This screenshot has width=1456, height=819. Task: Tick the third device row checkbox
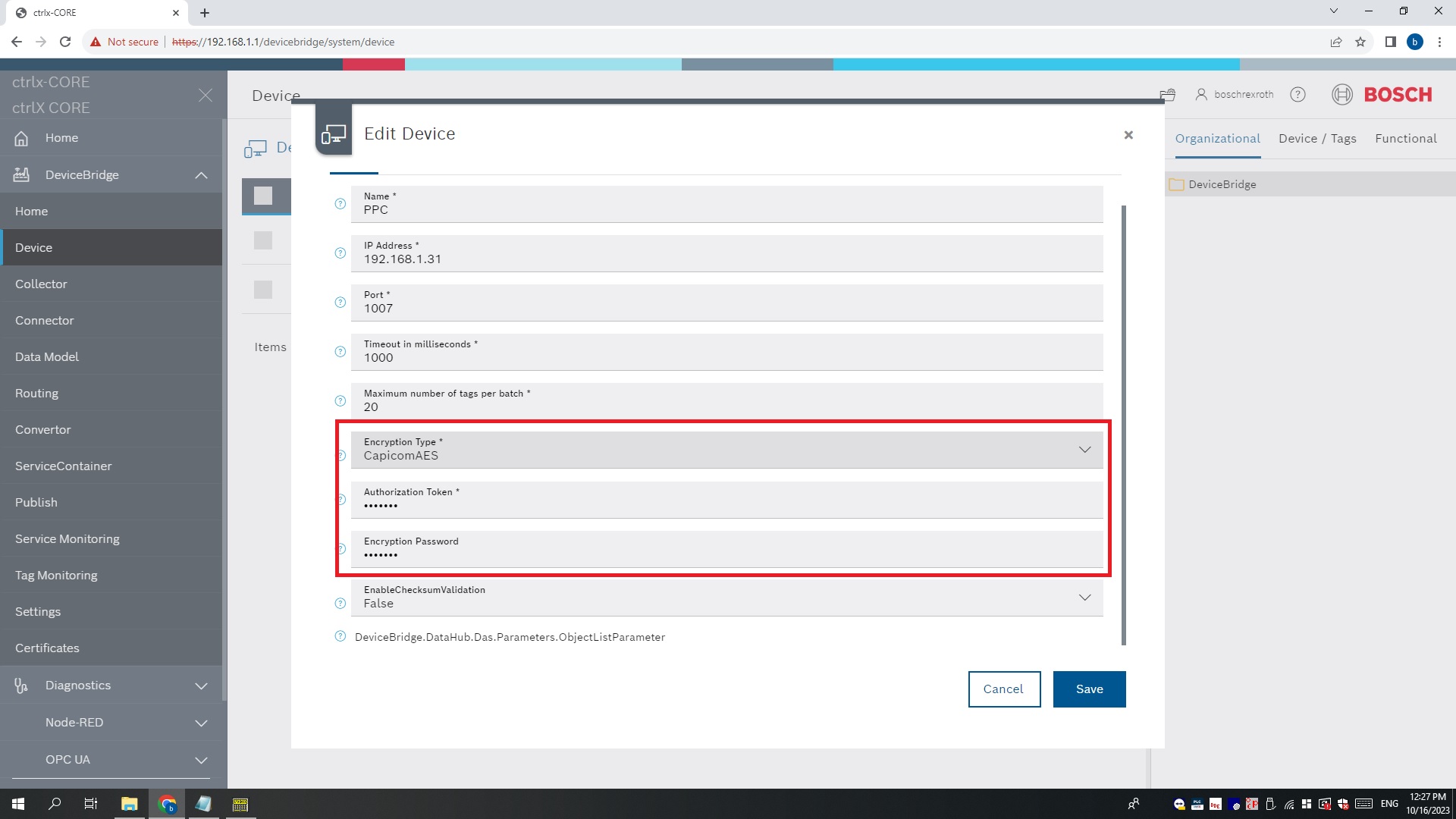(x=263, y=290)
